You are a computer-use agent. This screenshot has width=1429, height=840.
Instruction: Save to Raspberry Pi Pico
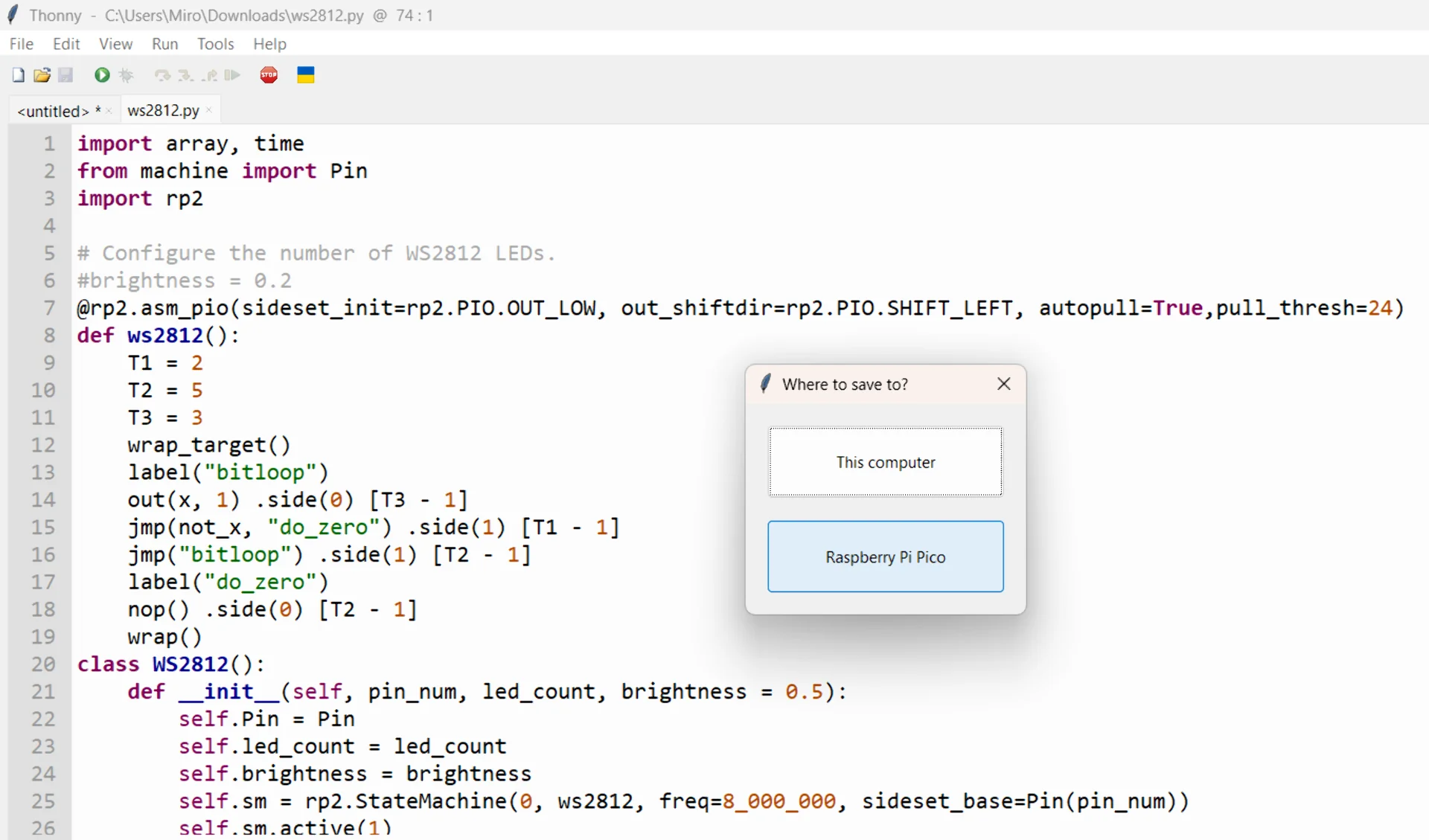885,557
